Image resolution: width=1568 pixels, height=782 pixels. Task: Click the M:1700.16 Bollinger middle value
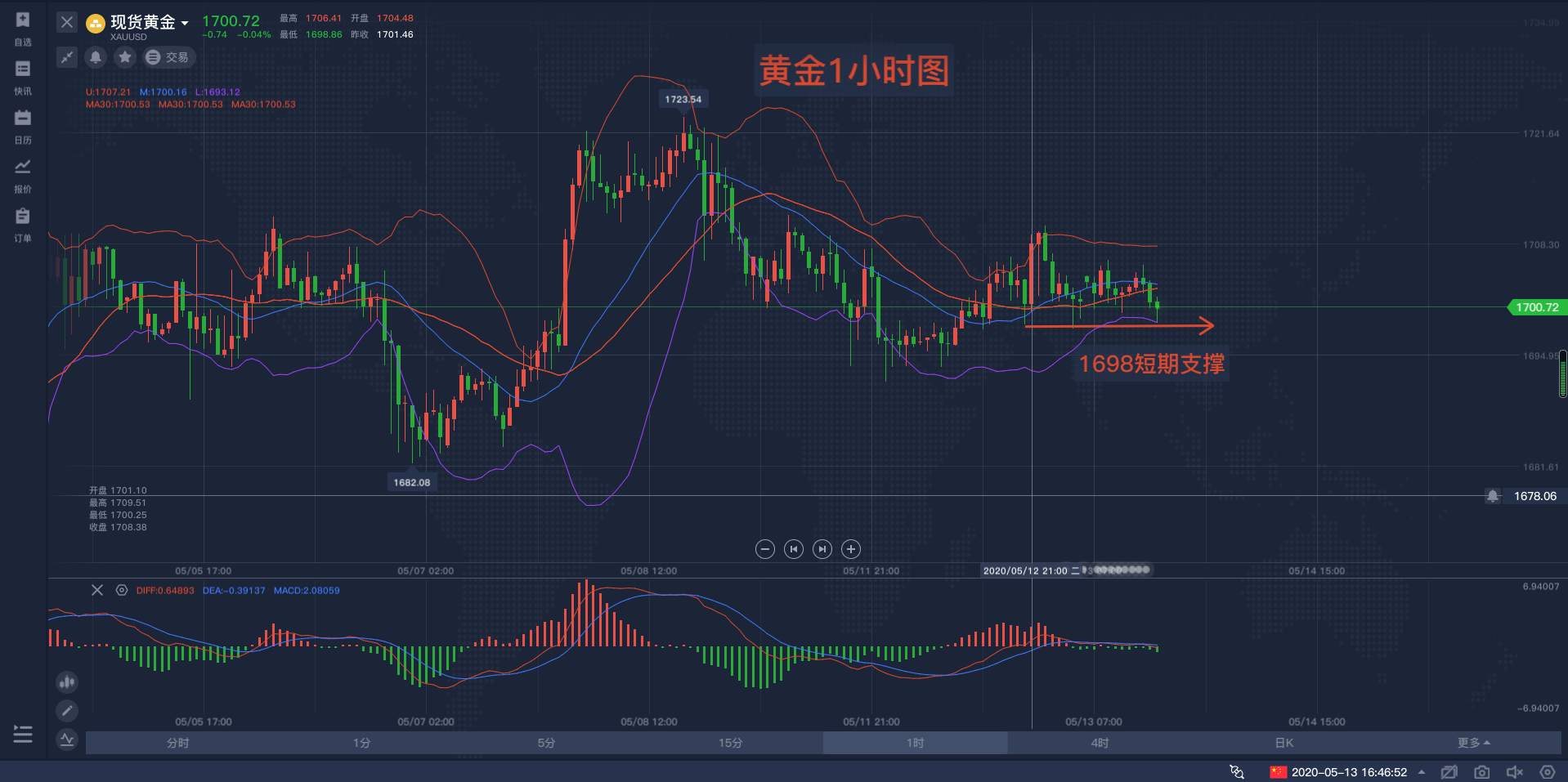[x=163, y=92]
